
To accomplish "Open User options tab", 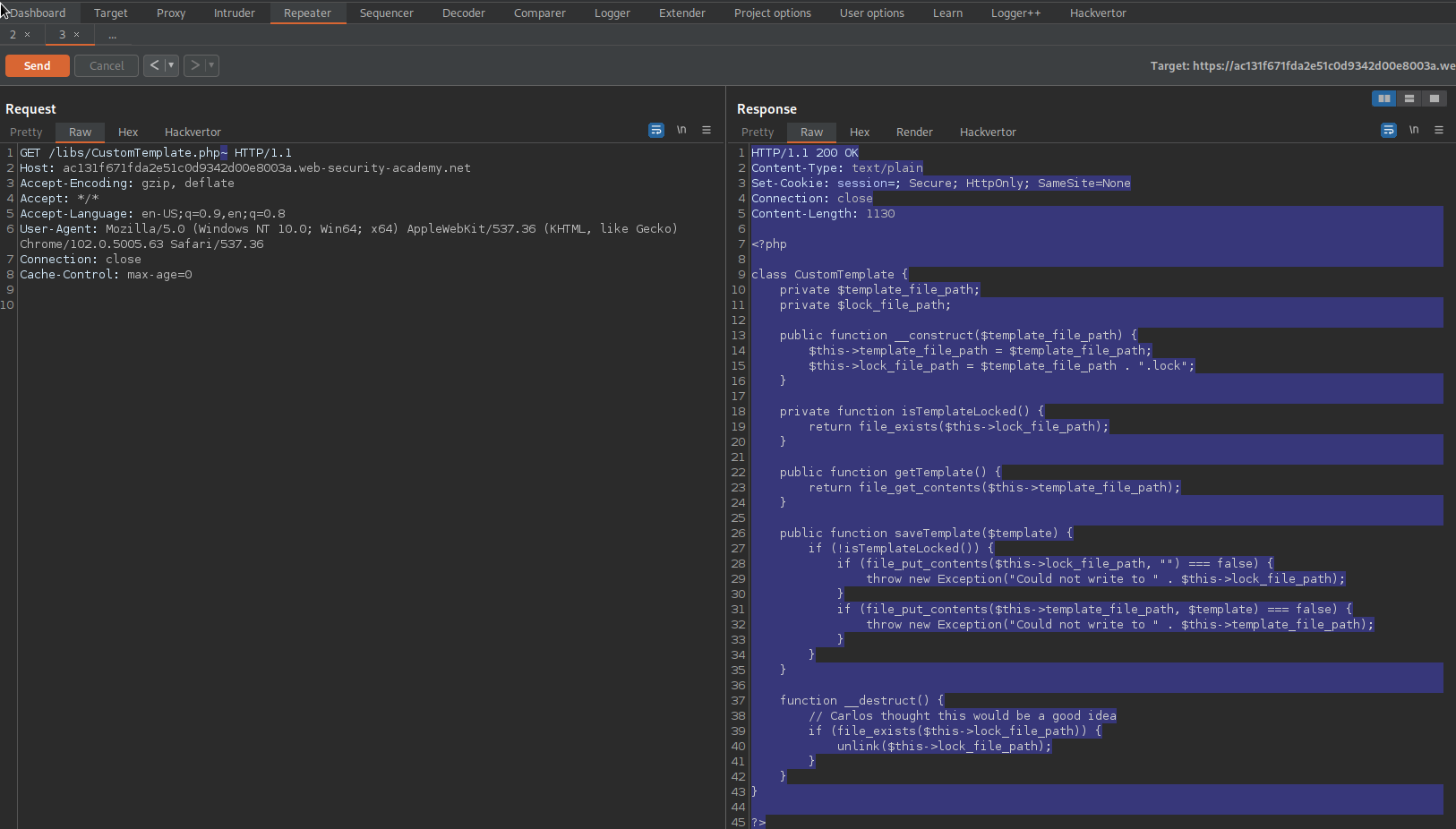I will pos(872,13).
